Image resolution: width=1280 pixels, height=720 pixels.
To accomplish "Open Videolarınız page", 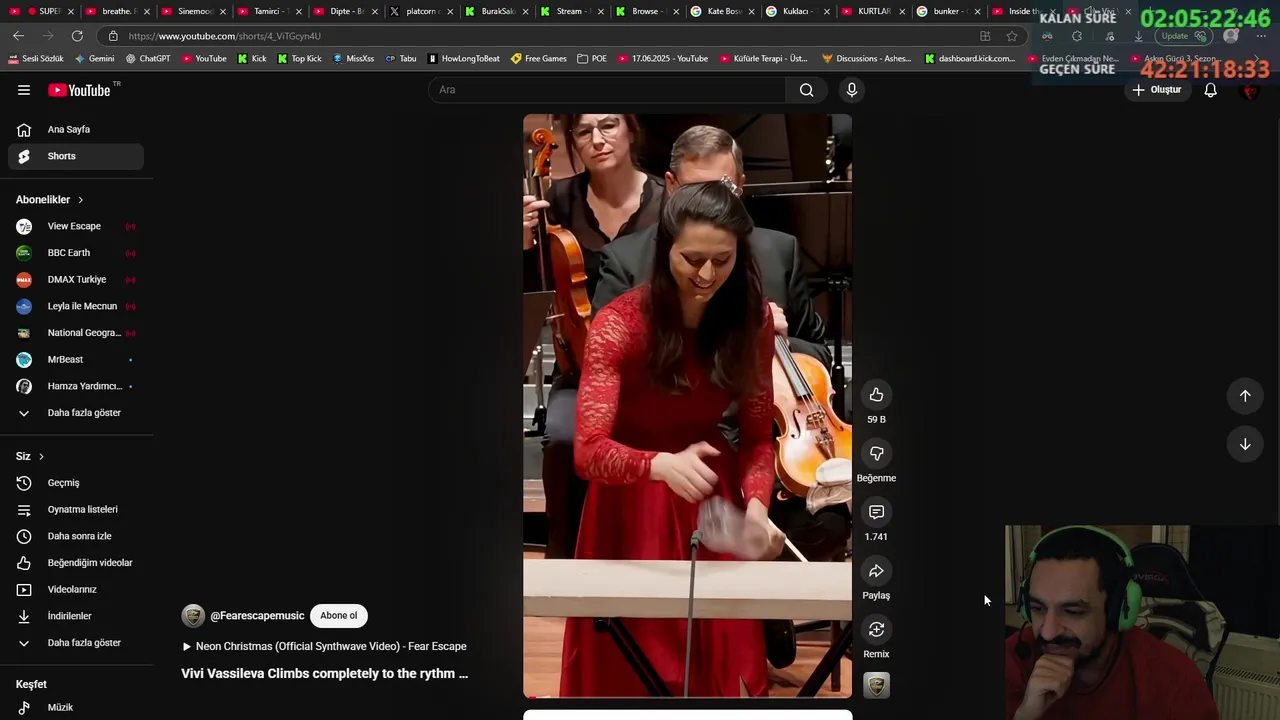I will point(76,589).
